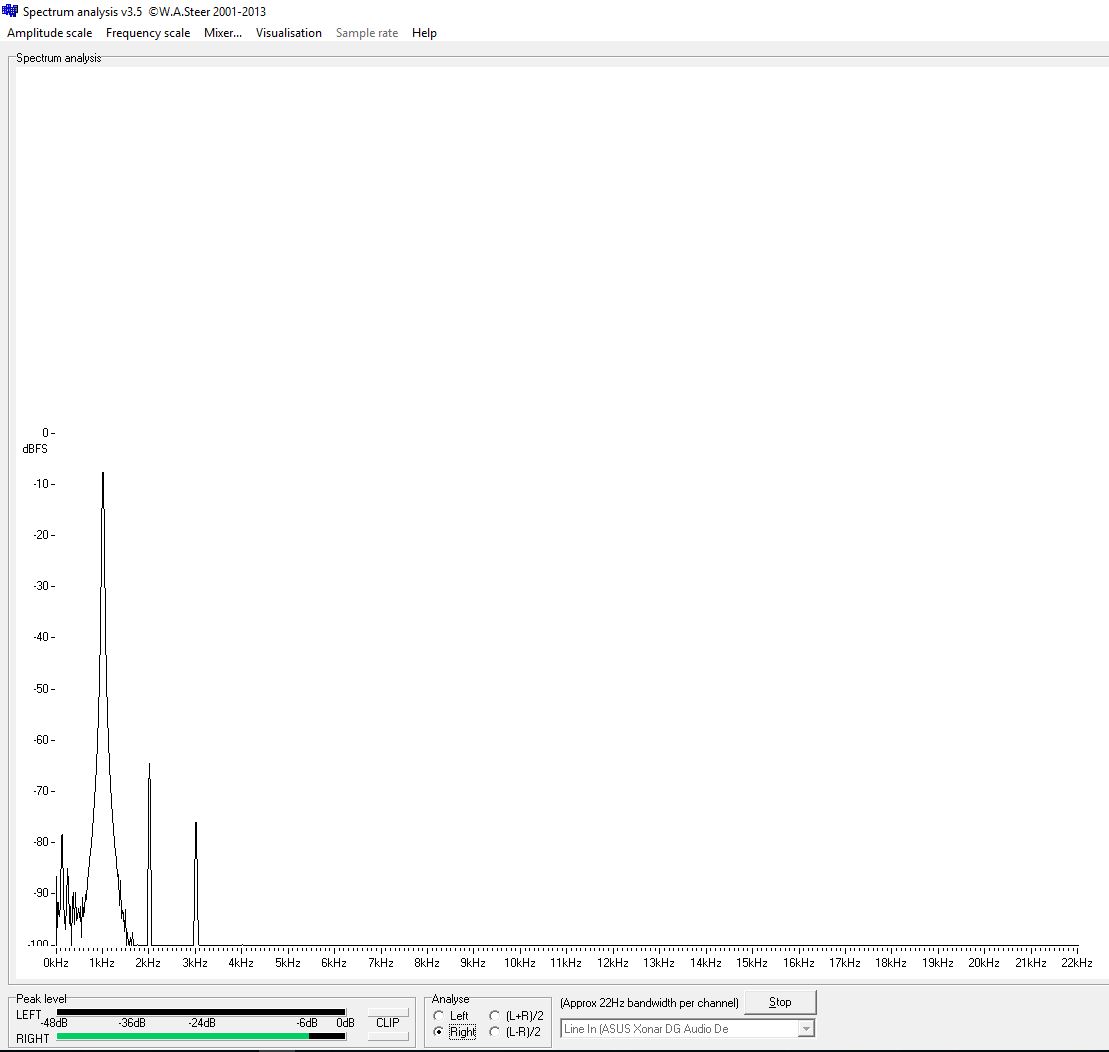Click the -48dB peak meter label
The width and height of the screenshot is (1109, 1052).
click(x=54, y=1023)
